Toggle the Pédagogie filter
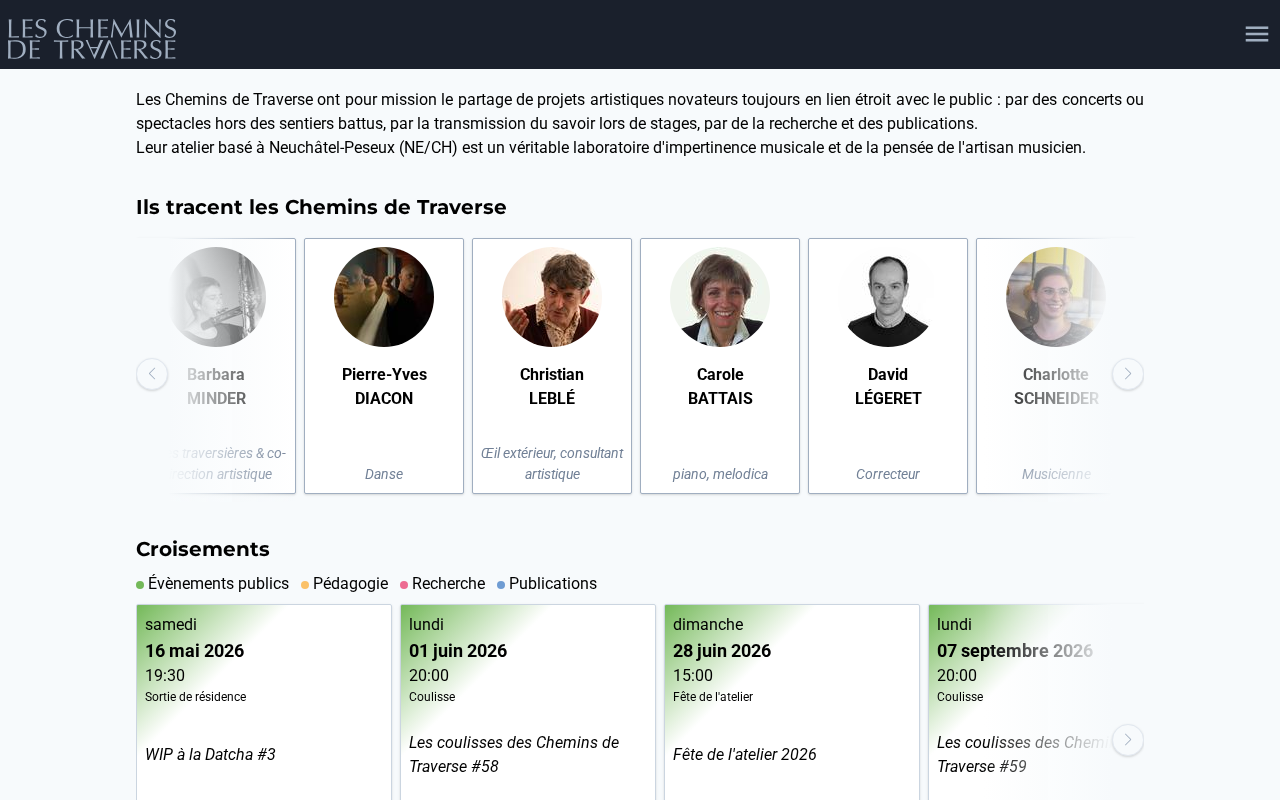This screenshot has height=800, width=1280. coord(345,584)
